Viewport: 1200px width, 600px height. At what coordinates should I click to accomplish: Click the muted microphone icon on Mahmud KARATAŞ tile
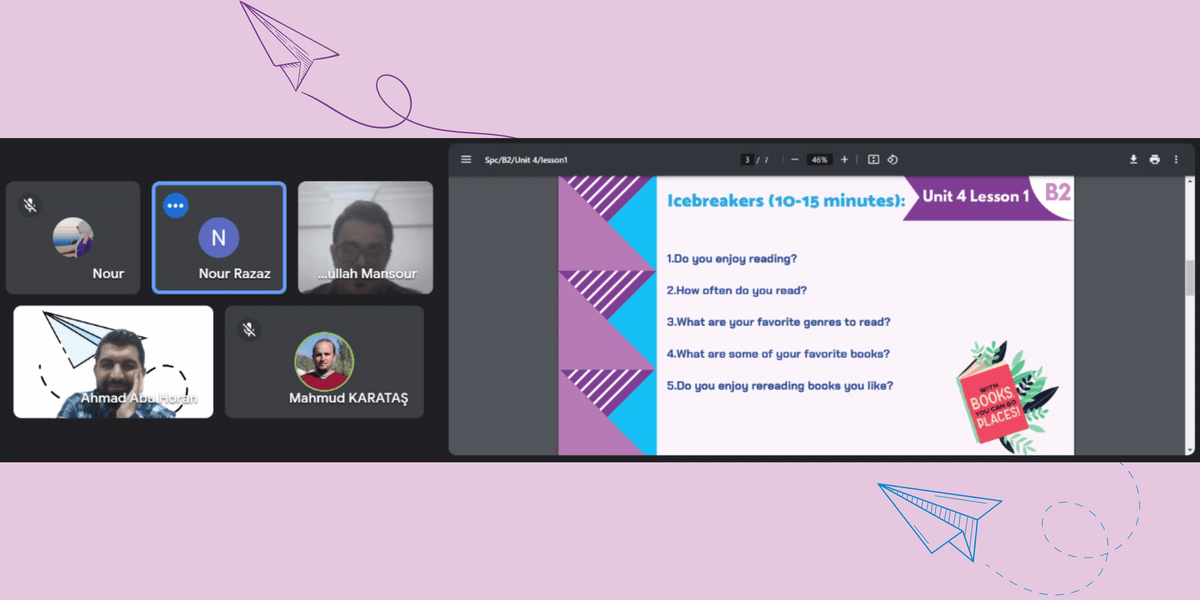[249, 329]
